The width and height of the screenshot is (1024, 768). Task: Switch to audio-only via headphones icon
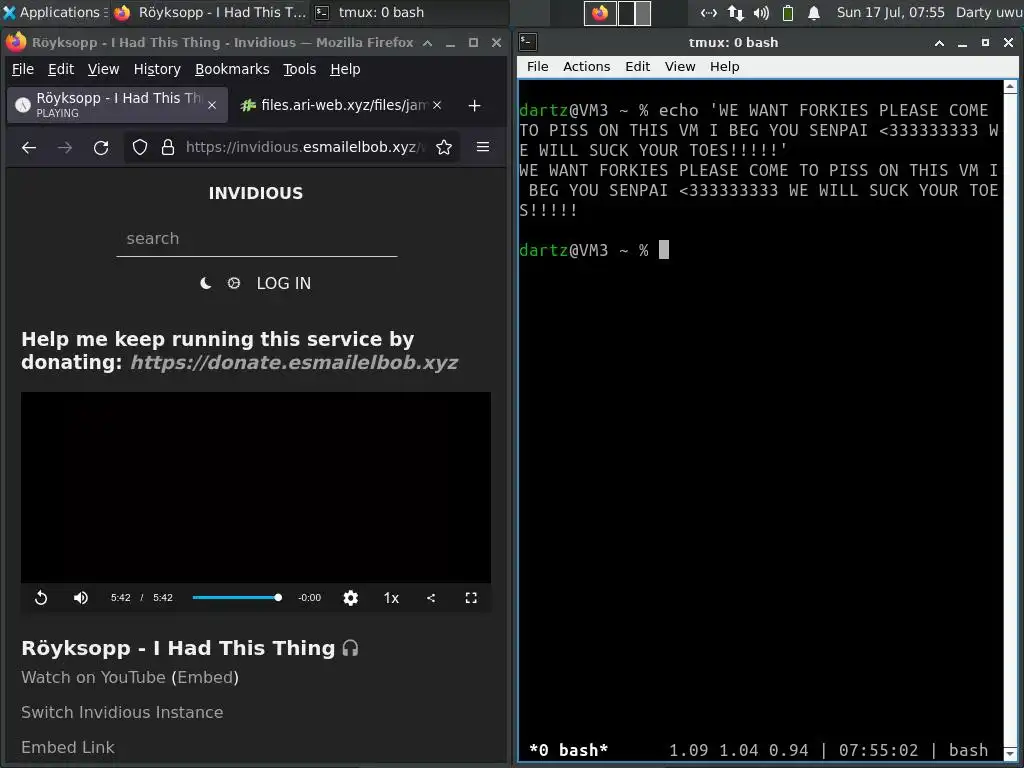tap(350, 648)
